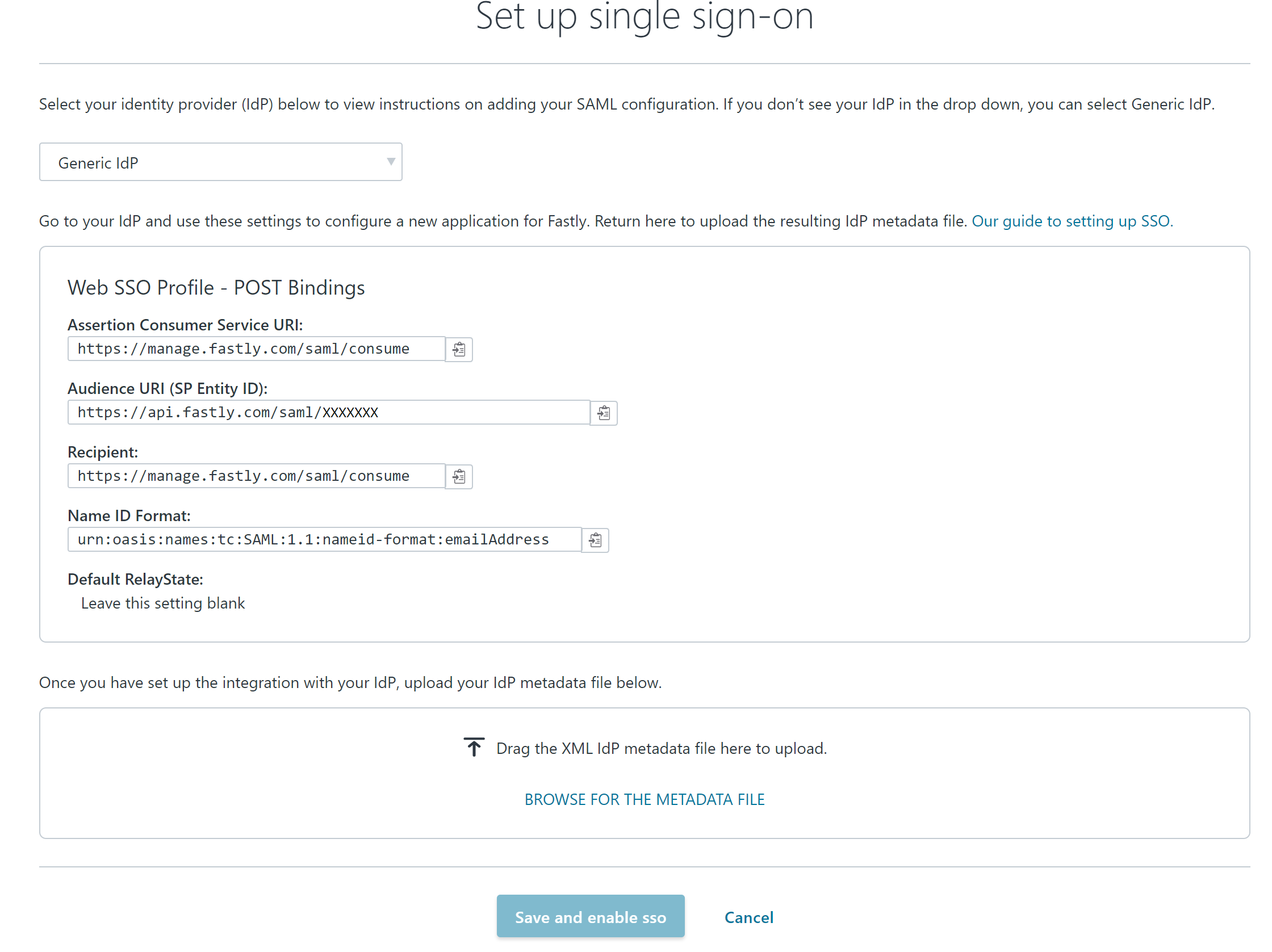Click the upload arrow icon
Screen dimensions: 1272x952
click(x=474, y=746)
